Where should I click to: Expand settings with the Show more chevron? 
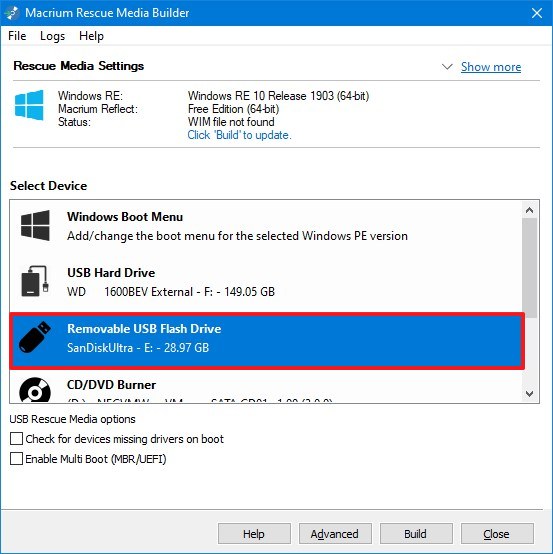coord(447,66)
